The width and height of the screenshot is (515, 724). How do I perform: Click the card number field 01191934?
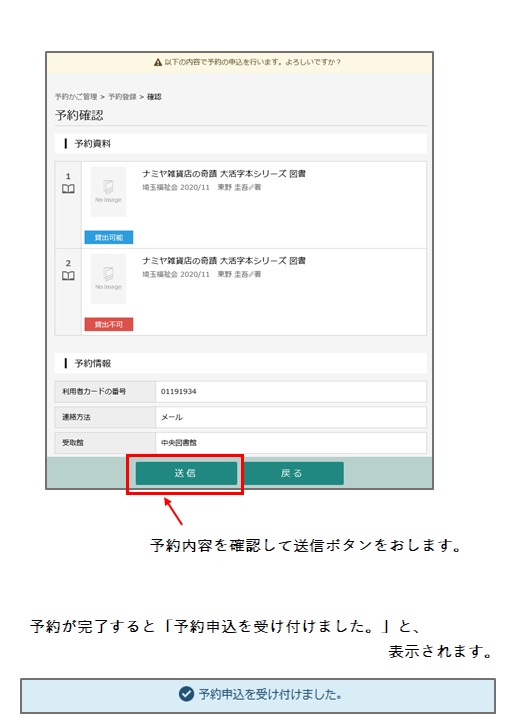point(291,392)
